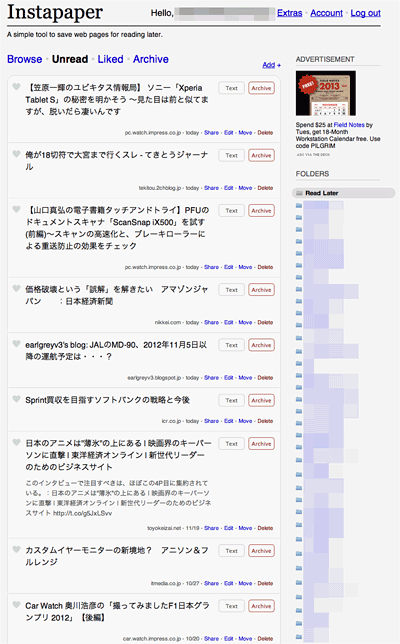Screen dimensions: 400x644
Task: Click the Field Notes 2013 ad thumbnail
Action: coord(326,93)
